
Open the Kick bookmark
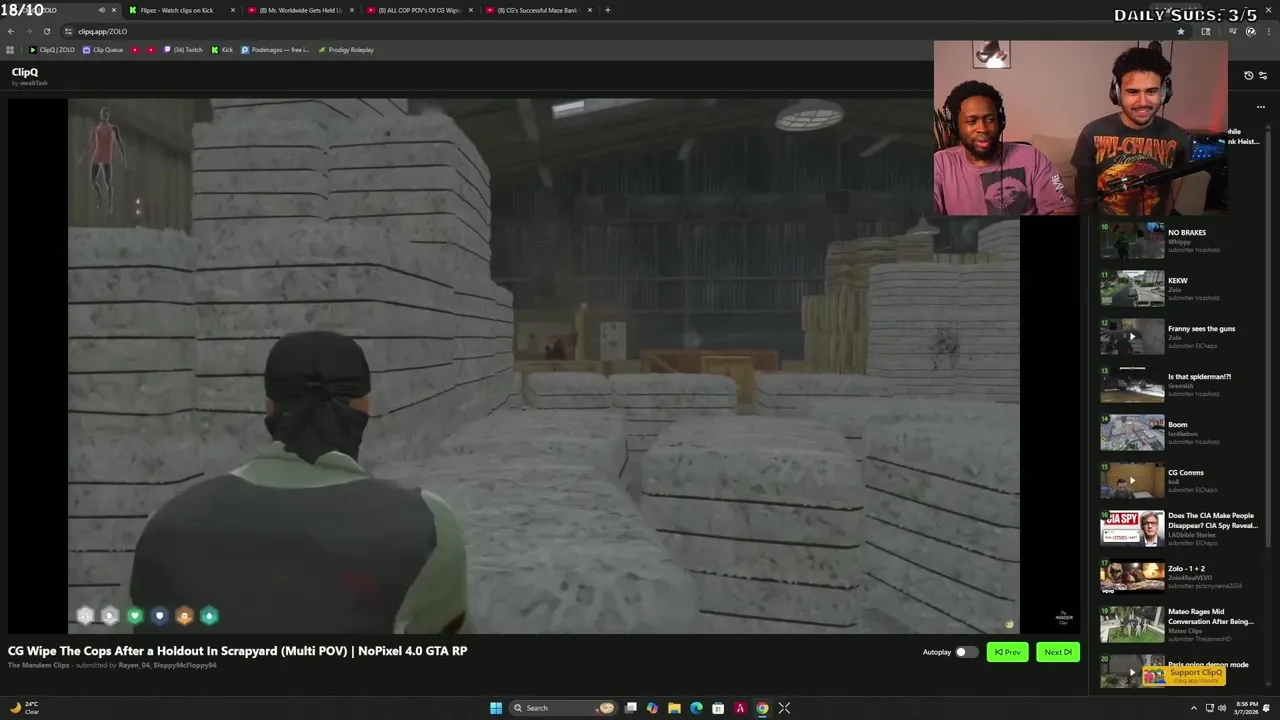click(x=222, y=50)
